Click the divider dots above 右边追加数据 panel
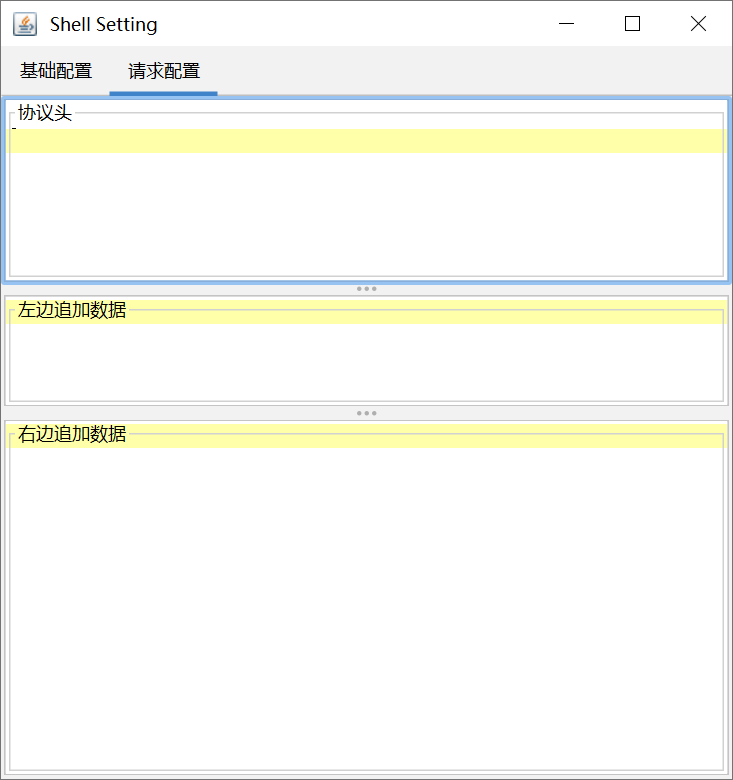Screen dimensions: 733x780 (367, 413)
